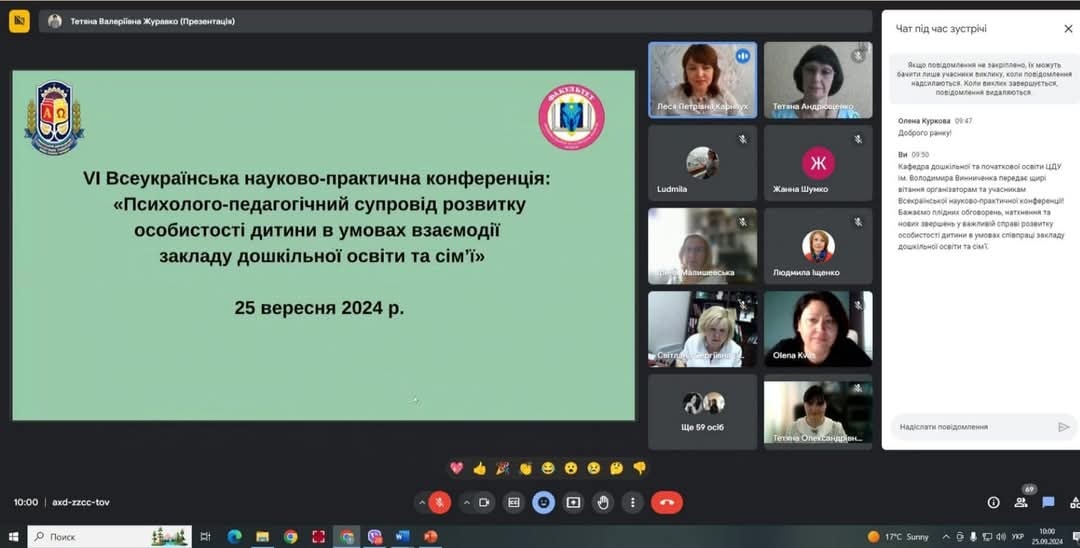Send the chat message arrow
Image resolution: width=1080 pixels, height=548 pixels.
(x=1063, y=427)
